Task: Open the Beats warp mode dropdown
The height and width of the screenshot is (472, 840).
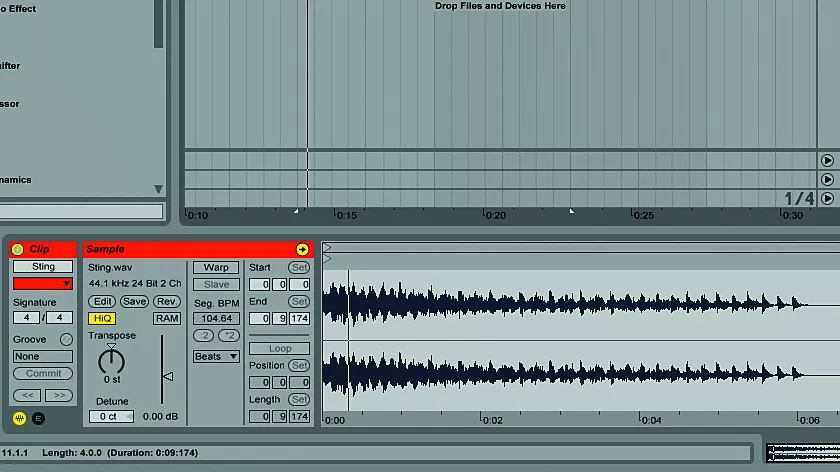Action: pyautogui.click(x=216, y=356)
